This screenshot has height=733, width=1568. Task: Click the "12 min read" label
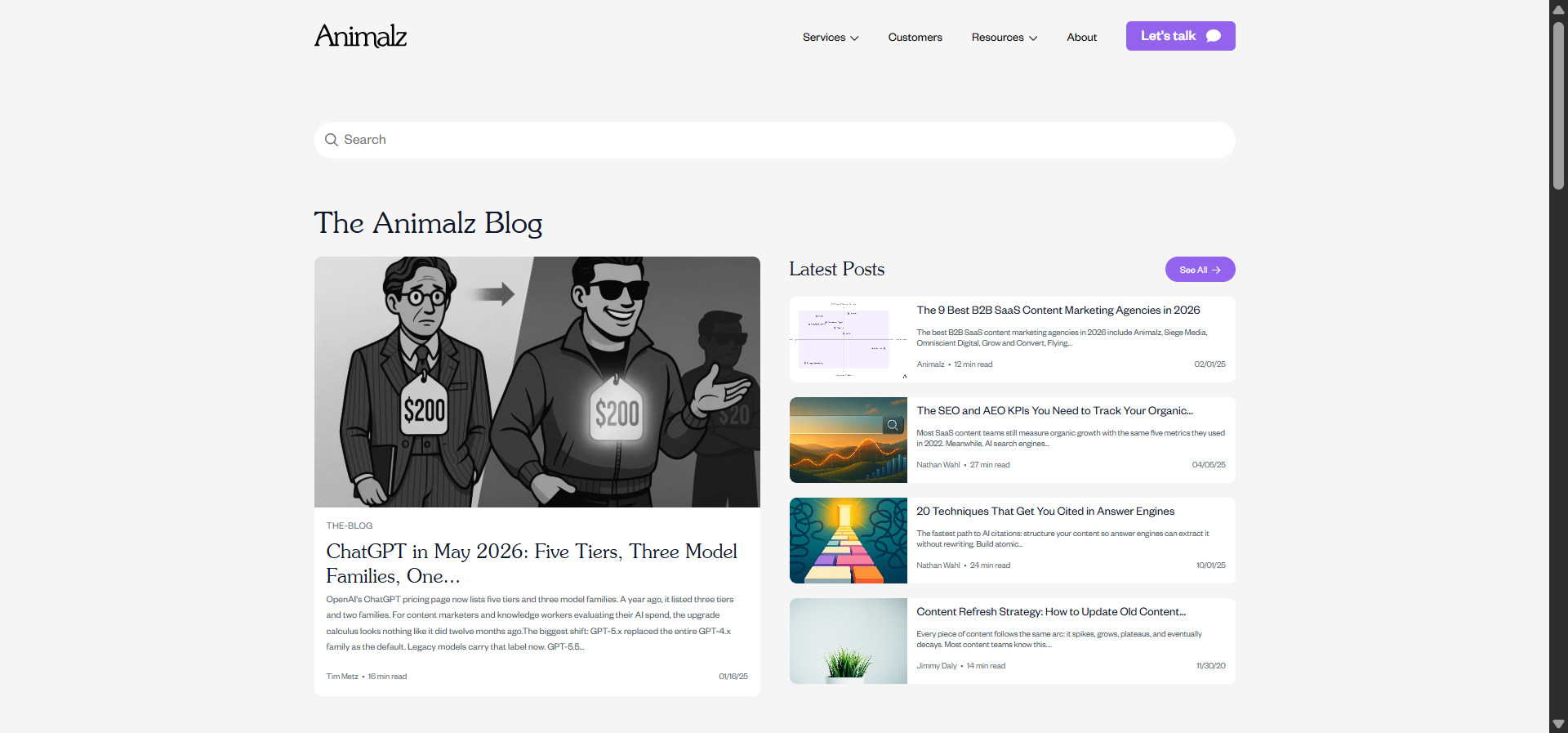(x=973, y=364)
